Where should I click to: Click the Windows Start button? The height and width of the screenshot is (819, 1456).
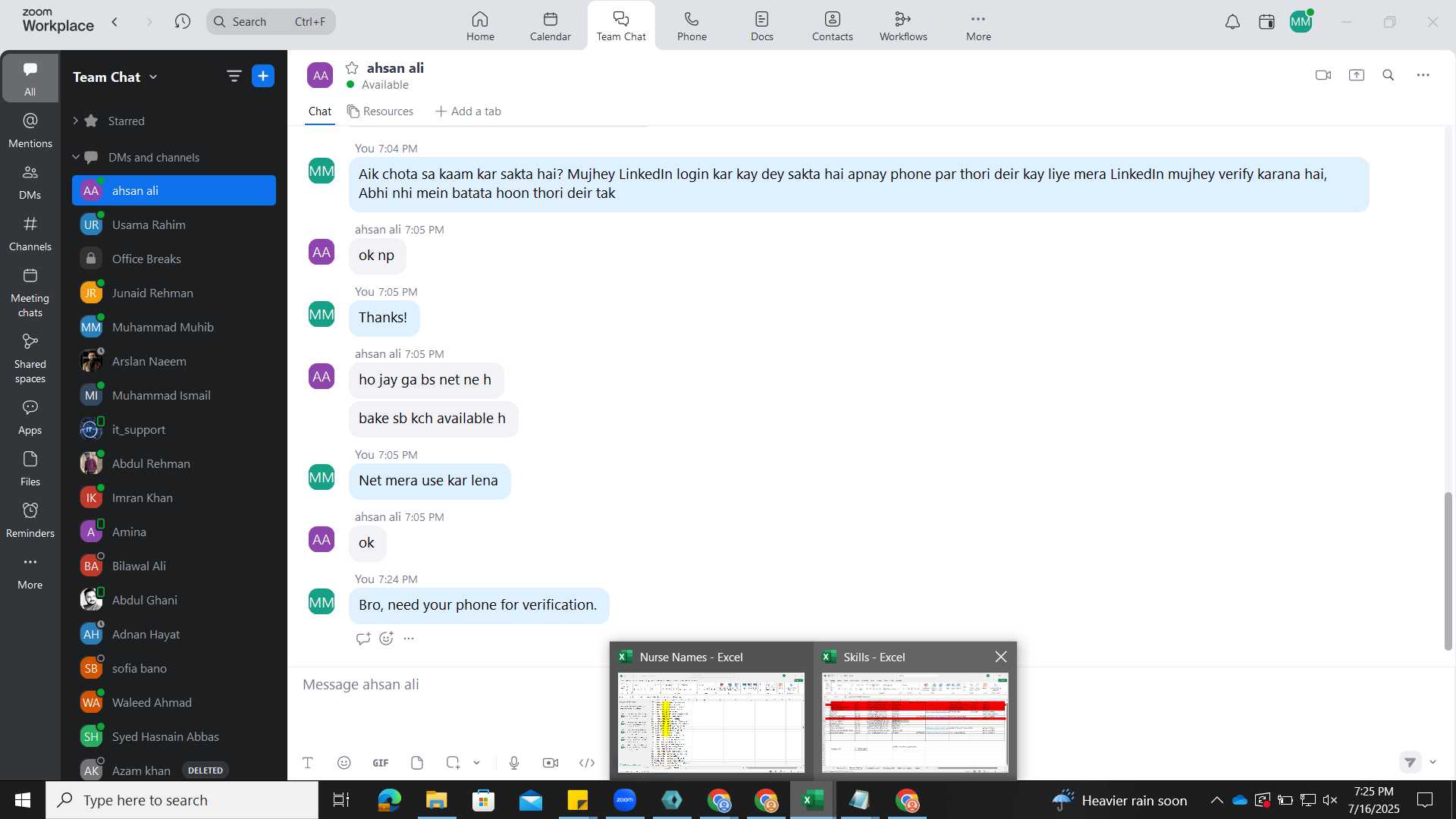click(23, 800)
